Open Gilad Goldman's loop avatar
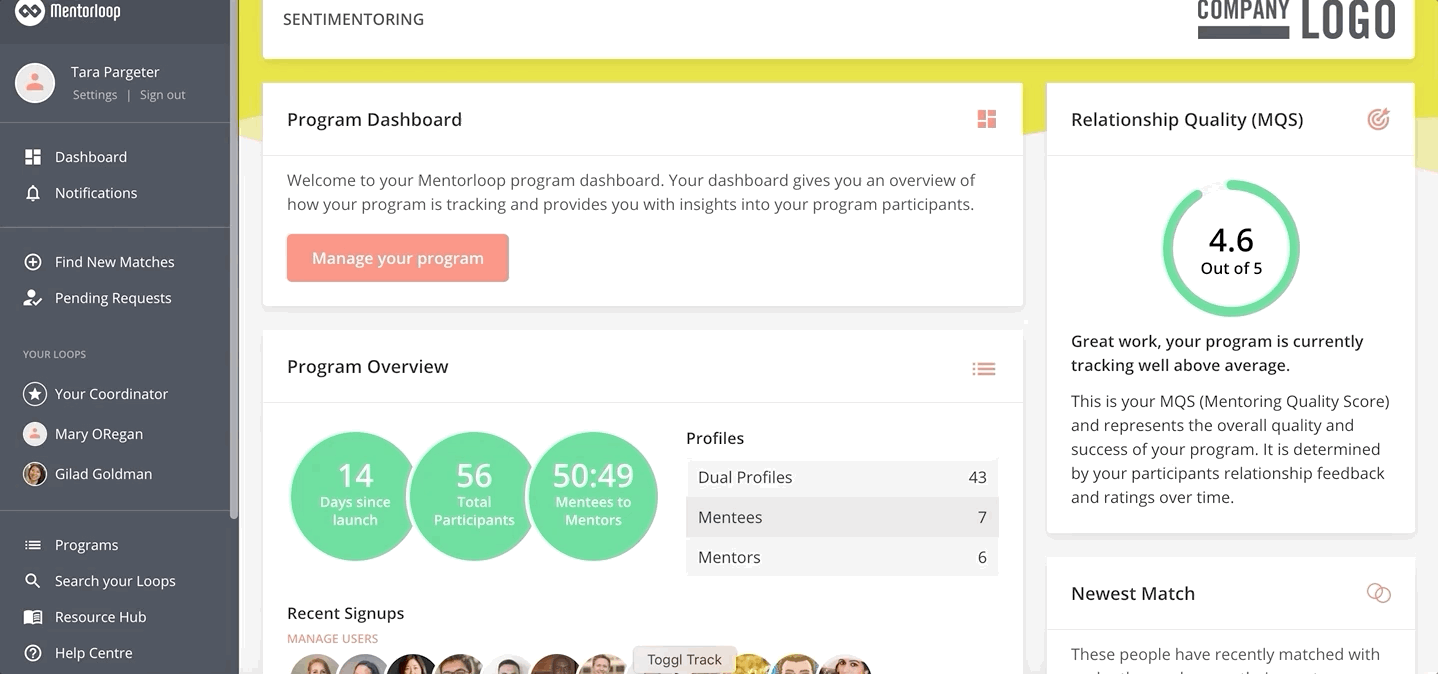The image size is (1438, 674). (x=35, y=474)
